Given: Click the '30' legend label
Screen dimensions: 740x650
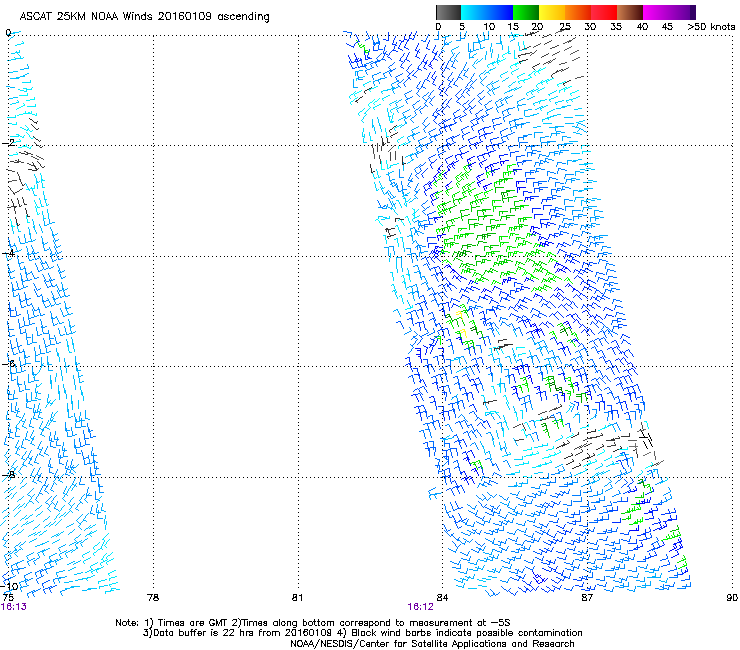Looking at the screenshot, I should click(x=590, y=27).
